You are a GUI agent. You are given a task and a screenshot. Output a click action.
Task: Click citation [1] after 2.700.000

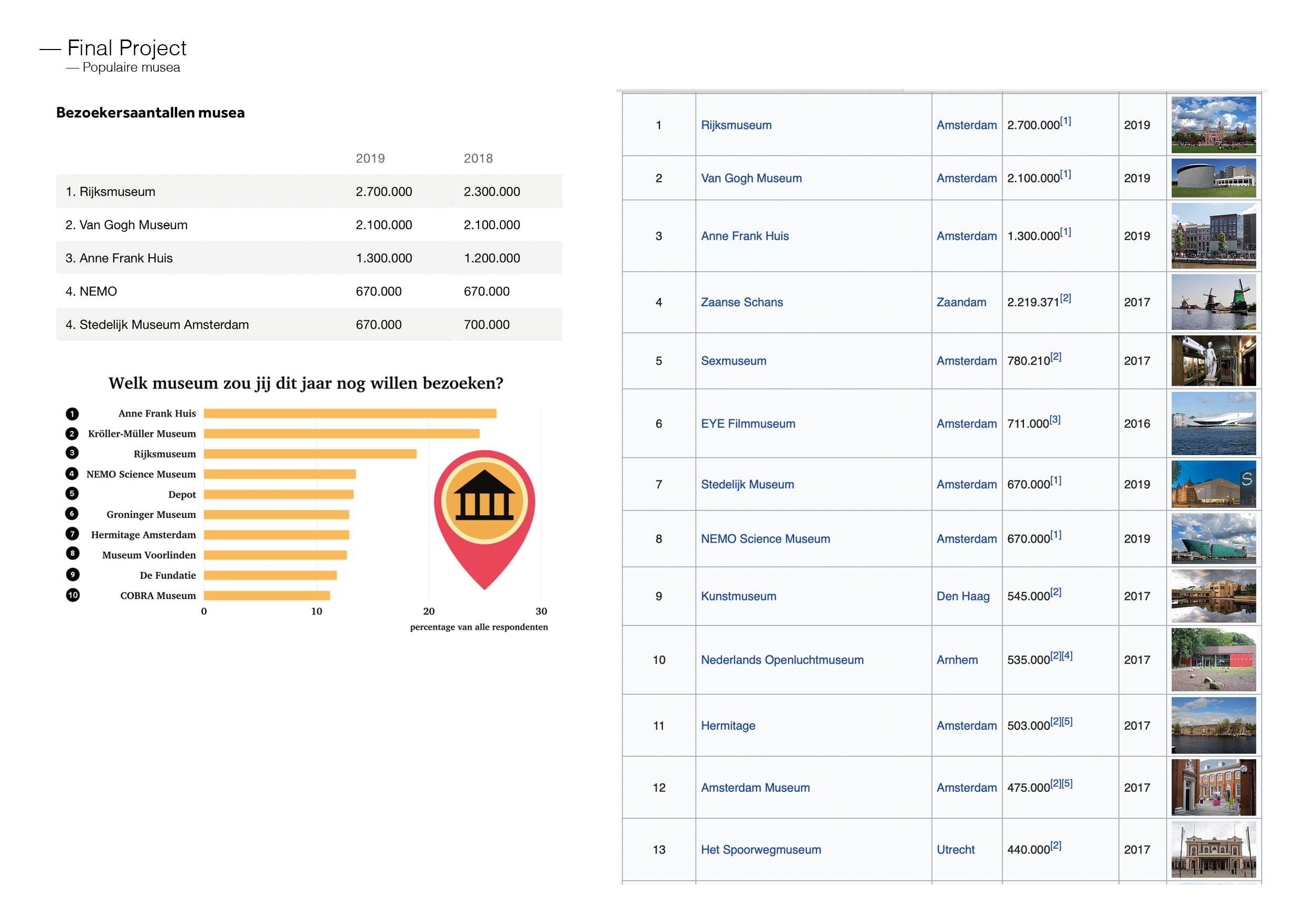1066,121
